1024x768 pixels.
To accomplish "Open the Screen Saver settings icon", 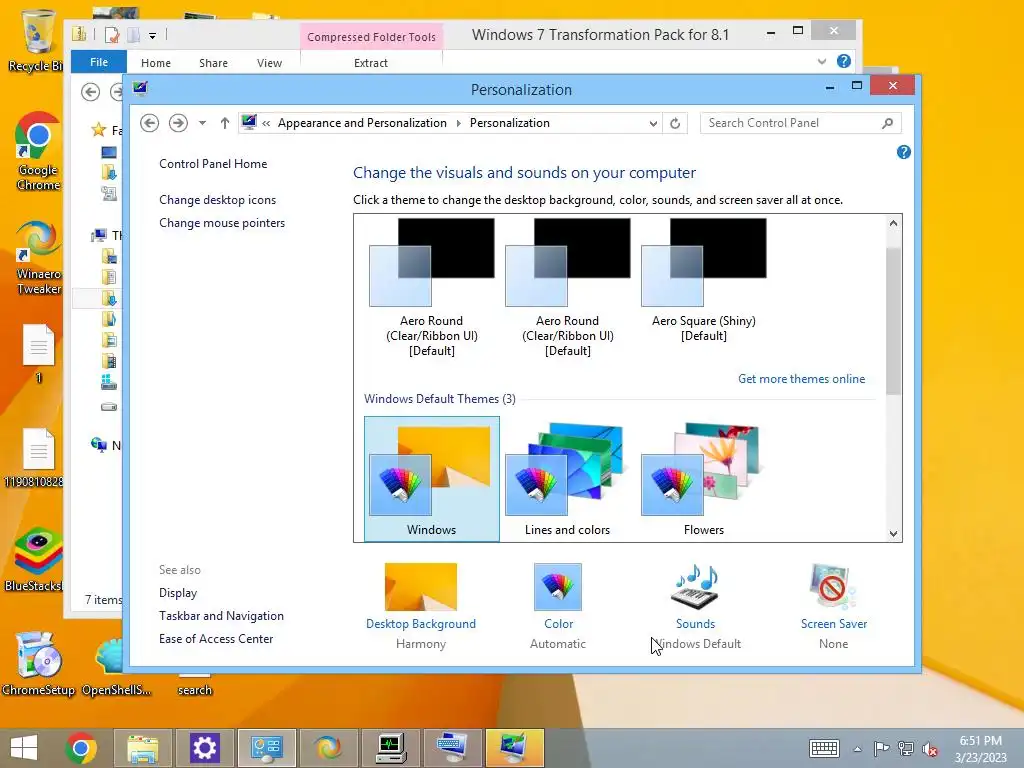I will point(833,586).
